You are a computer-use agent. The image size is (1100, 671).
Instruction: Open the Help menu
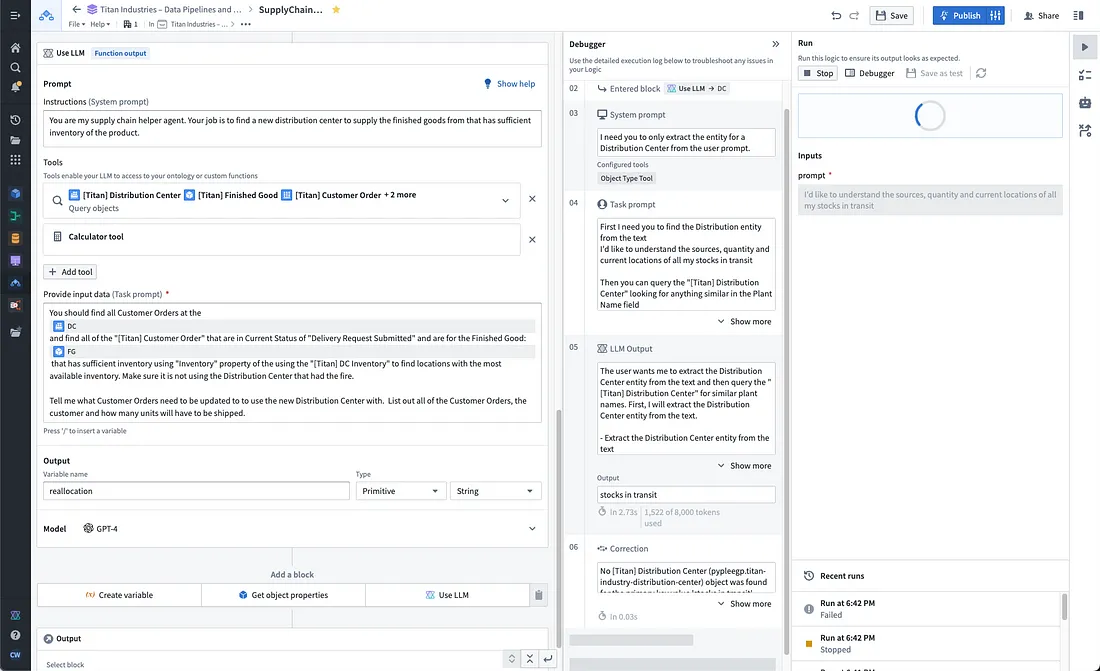[x=100, y=25]
